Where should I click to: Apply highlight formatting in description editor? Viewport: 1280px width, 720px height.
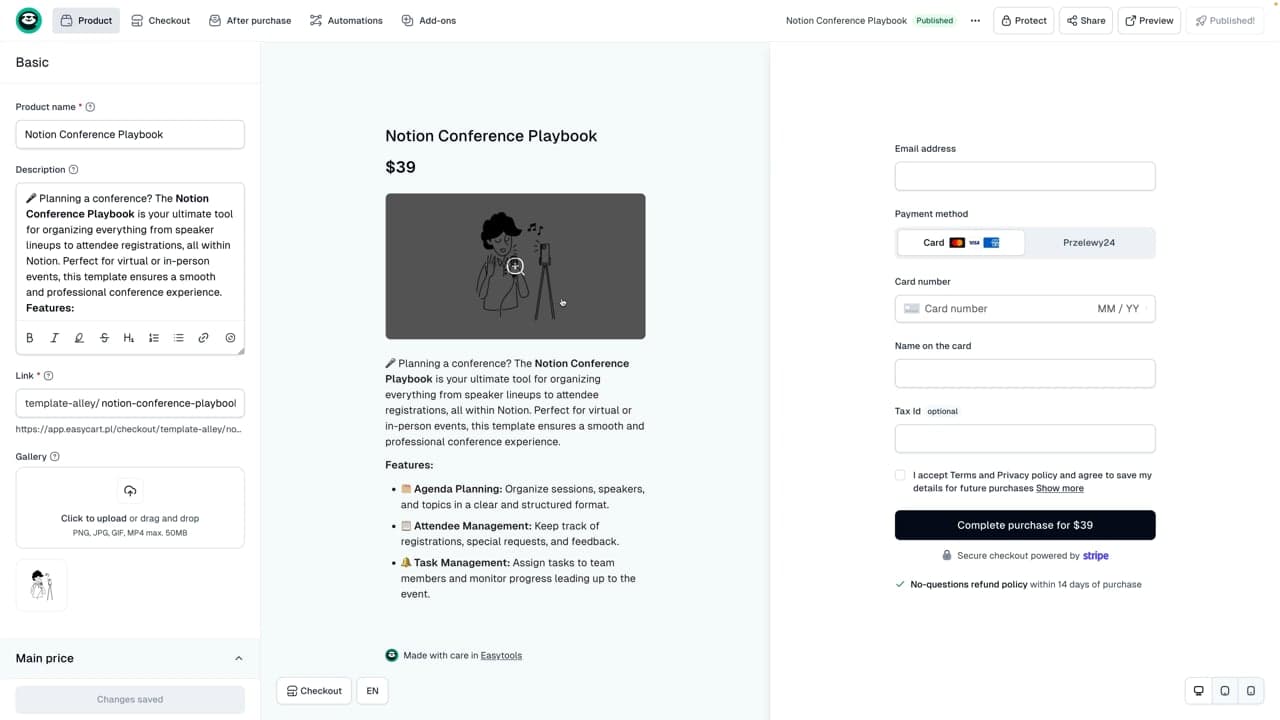(x=79, y=338)
